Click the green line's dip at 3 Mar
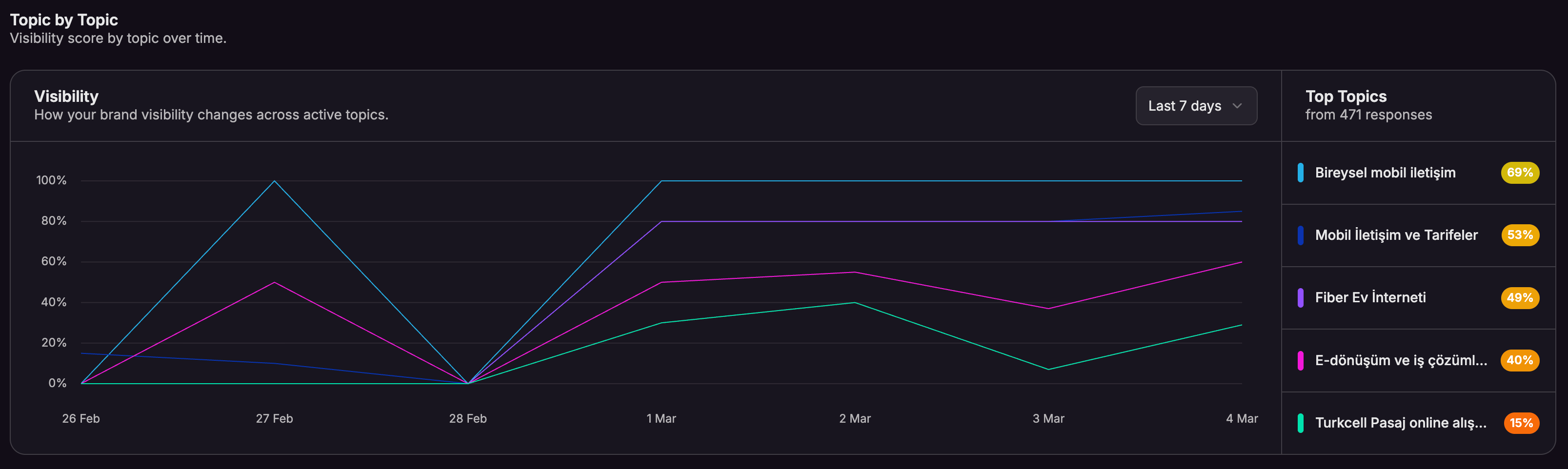 click(1048, 369)
